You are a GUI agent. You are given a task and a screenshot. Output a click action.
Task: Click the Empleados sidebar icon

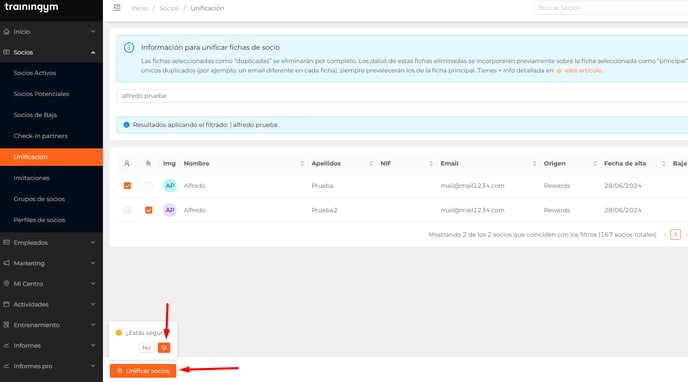6,243
